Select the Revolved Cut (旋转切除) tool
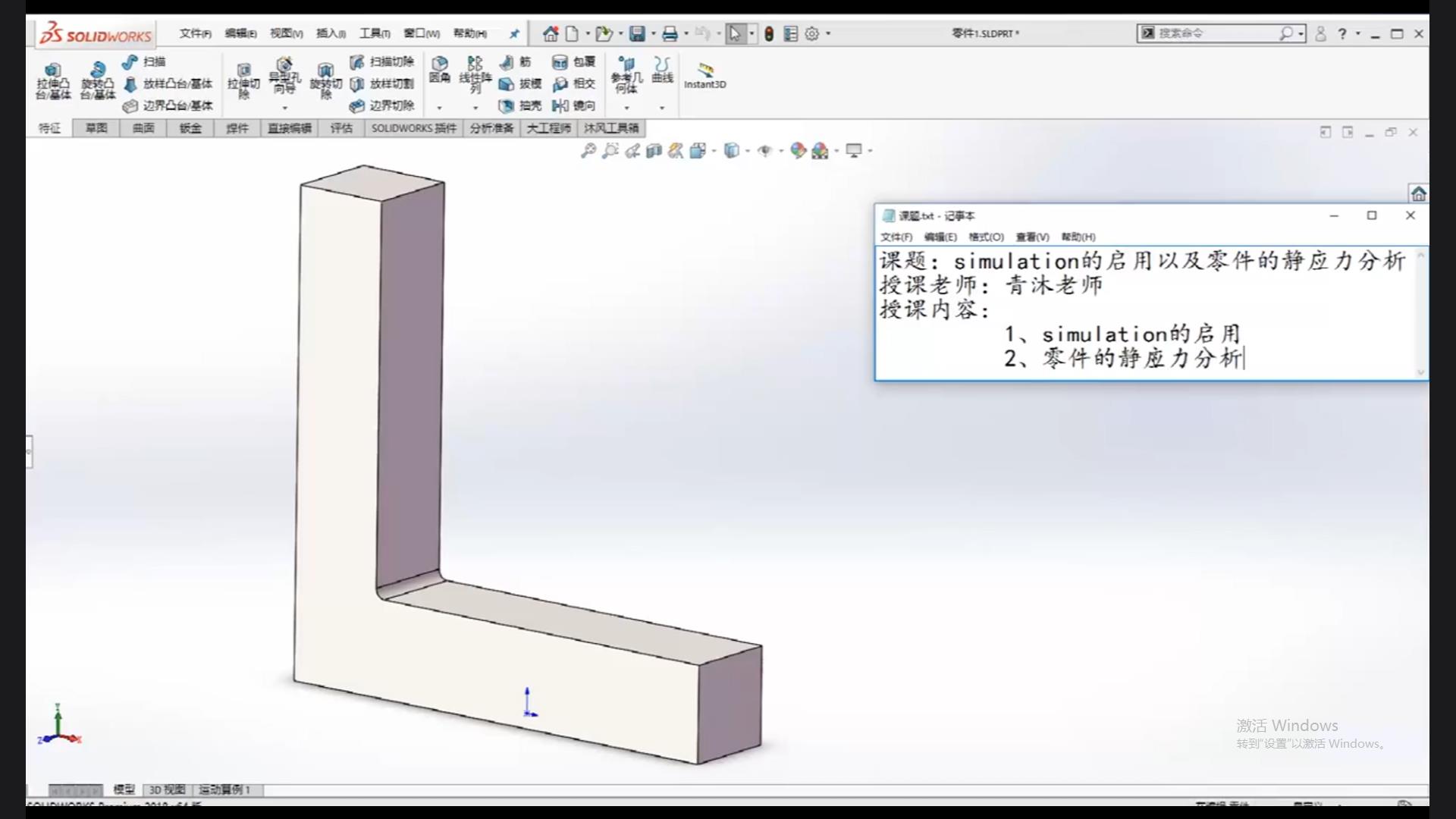The image size is (1456, 819). point(325,80)
